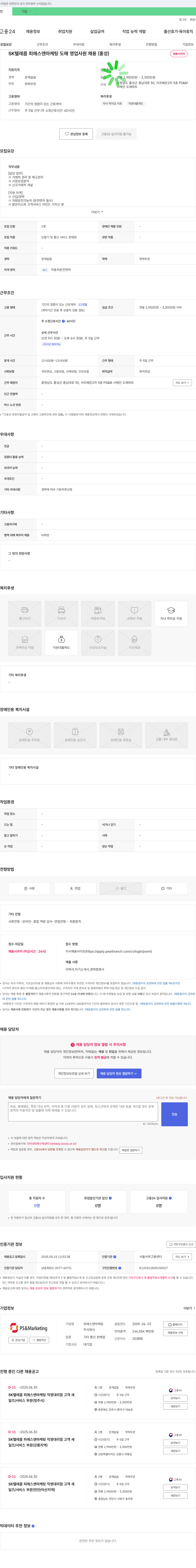Click 요약보기 for the 강릉지역 posting
Image resolution: width=196 pixels, height=1568 pixels.
tap(175, 1443)
